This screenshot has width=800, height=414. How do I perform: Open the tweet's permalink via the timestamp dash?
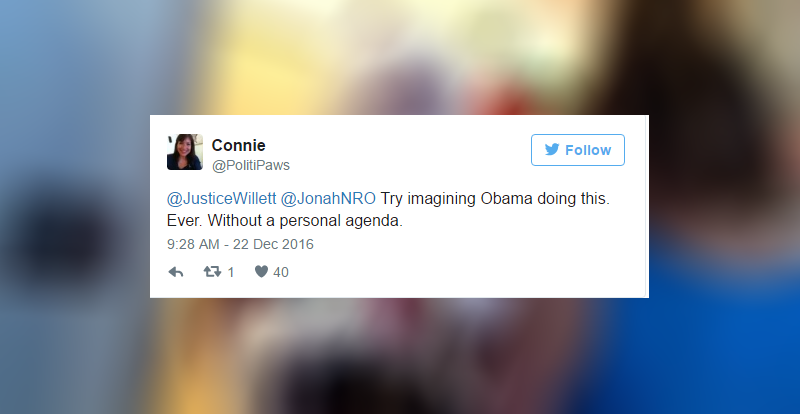[x=226, y=245]
